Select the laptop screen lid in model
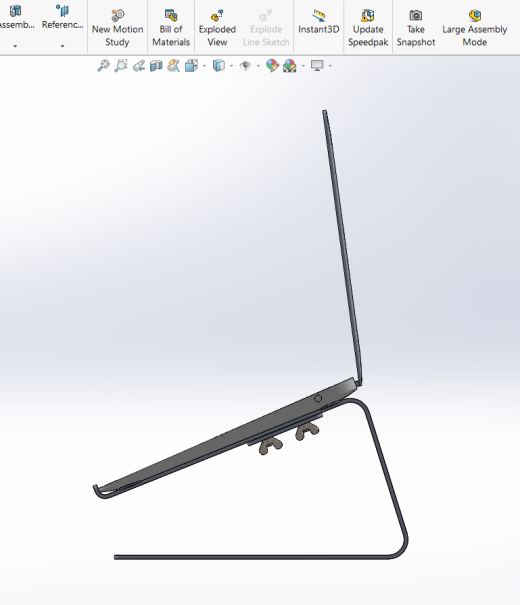The image size is (520, 605). click(x=343, y=247)
